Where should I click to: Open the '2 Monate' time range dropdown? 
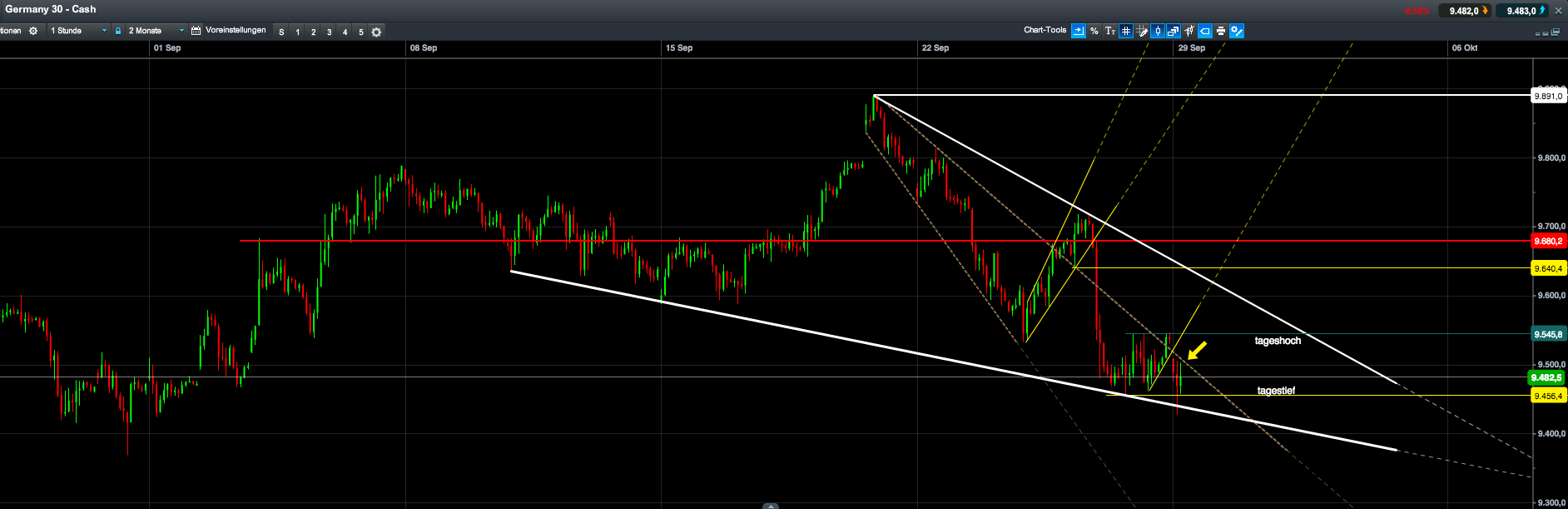[x=156, y=31]
